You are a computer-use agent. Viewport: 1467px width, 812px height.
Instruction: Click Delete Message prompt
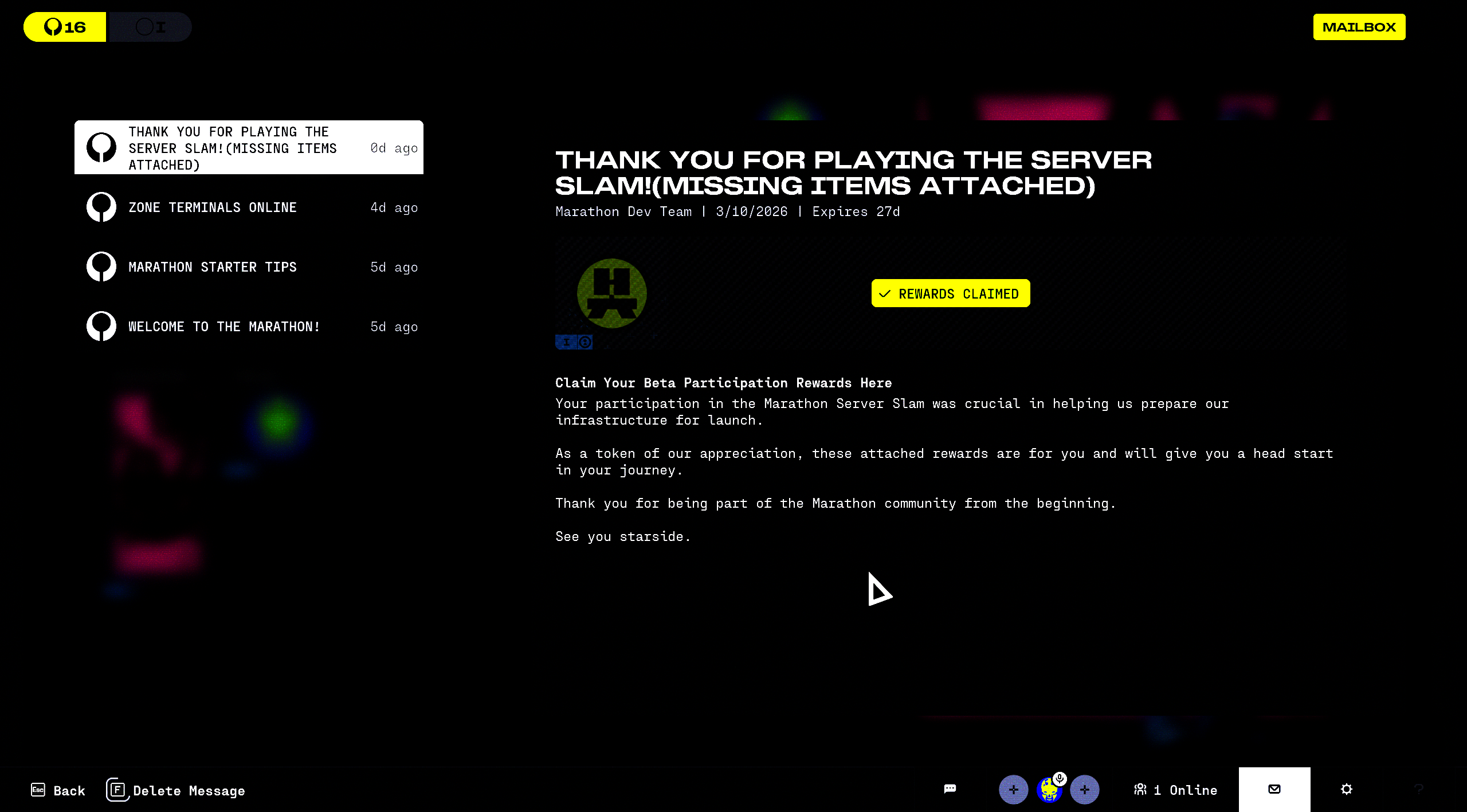point(176,790)
